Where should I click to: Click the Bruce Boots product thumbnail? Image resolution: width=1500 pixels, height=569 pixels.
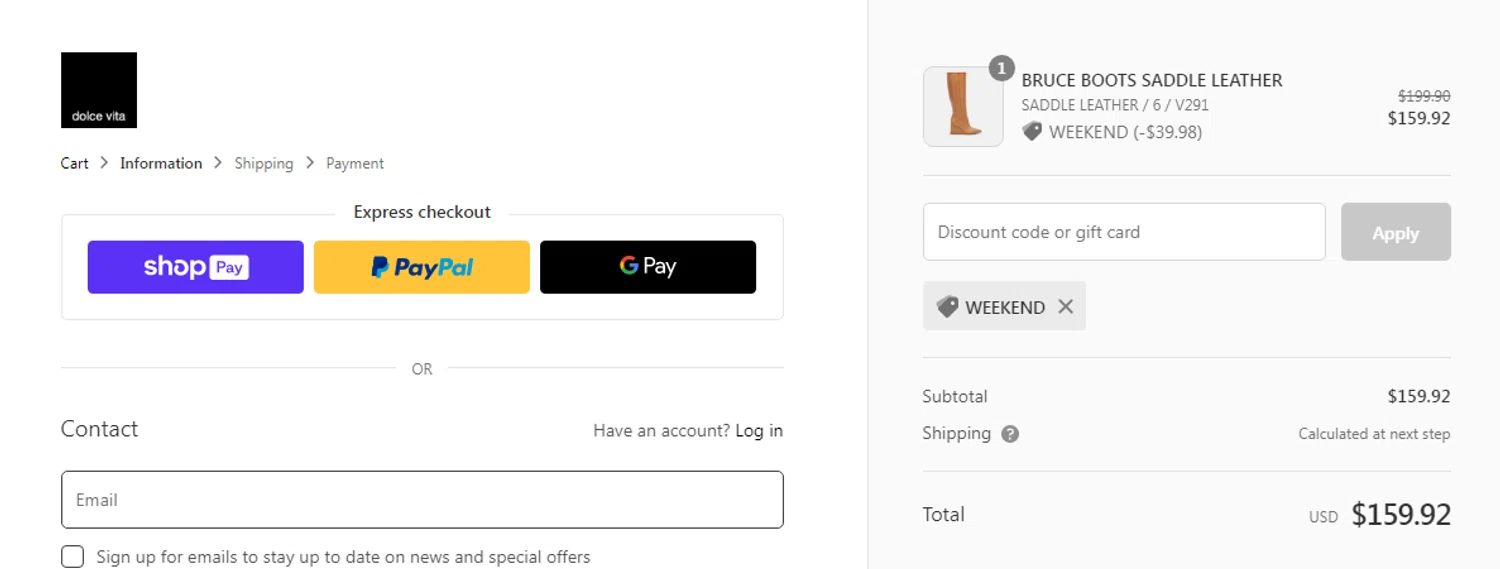coord(962,107)
